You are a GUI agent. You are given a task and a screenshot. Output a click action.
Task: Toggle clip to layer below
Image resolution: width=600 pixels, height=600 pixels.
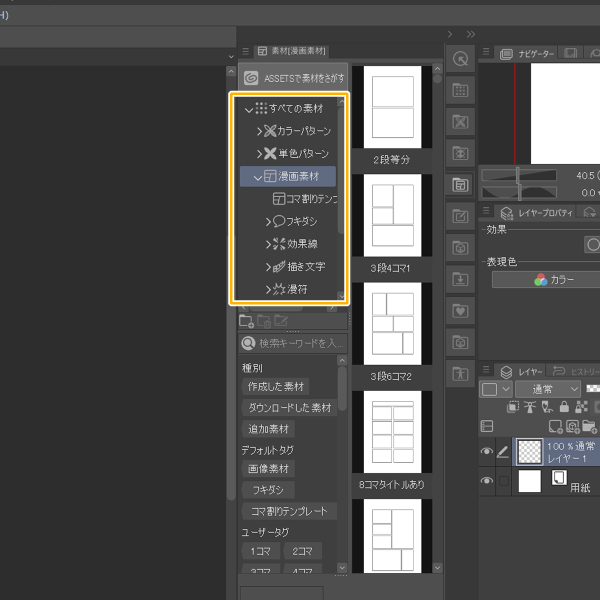pyautogui.click(x=512, y=407)
